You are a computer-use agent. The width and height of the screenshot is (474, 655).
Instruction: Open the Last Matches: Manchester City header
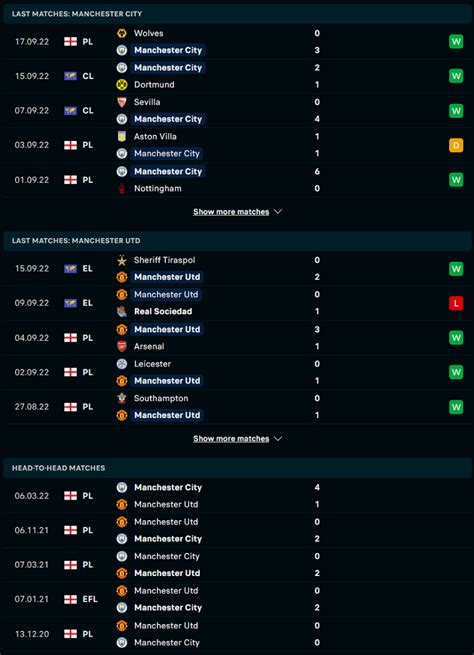(x=237, y=14)
